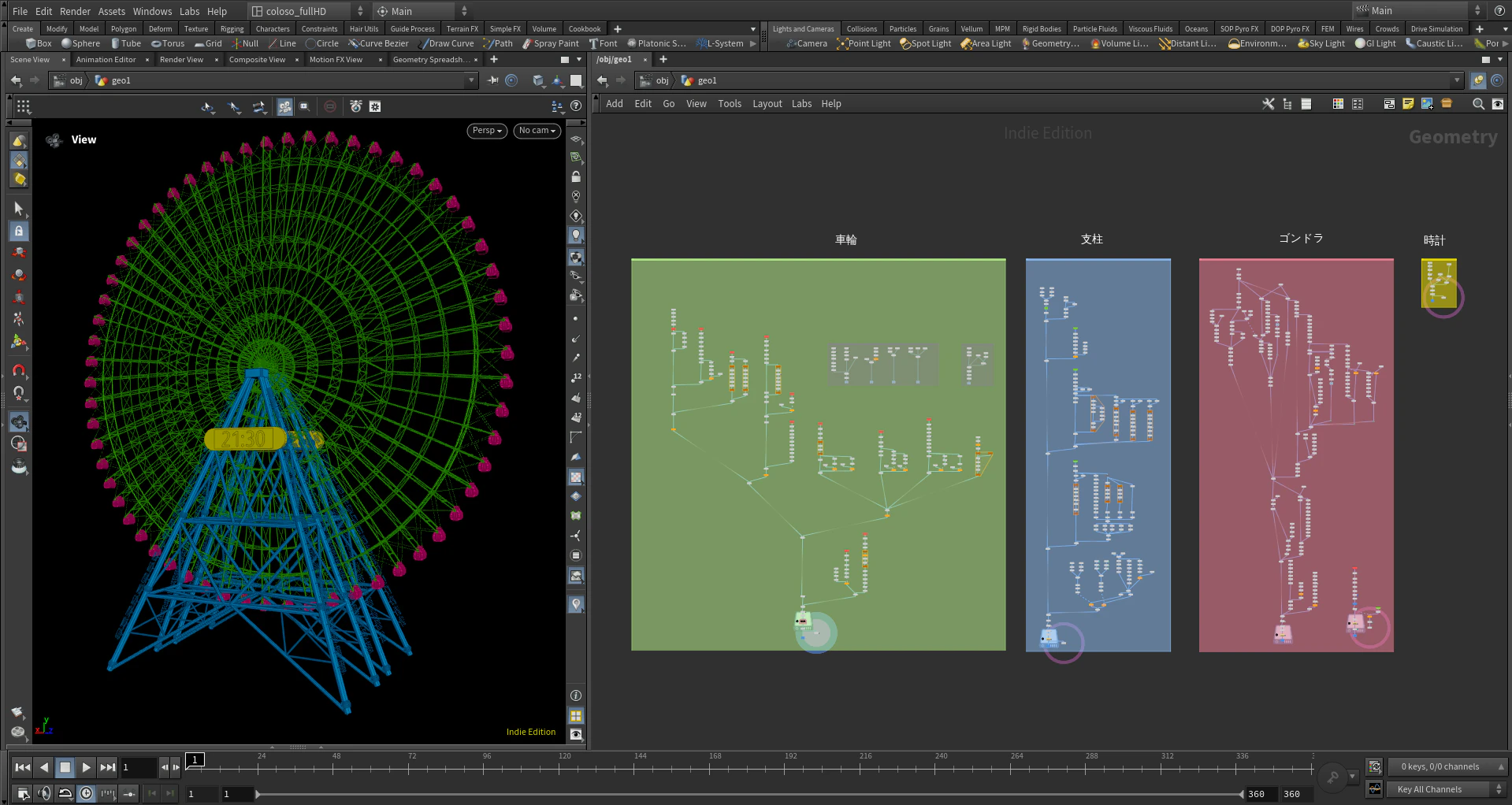Create a Spot Light from the shelf
The height and width of the screenshot is (805, 1512).
[926, 44]
